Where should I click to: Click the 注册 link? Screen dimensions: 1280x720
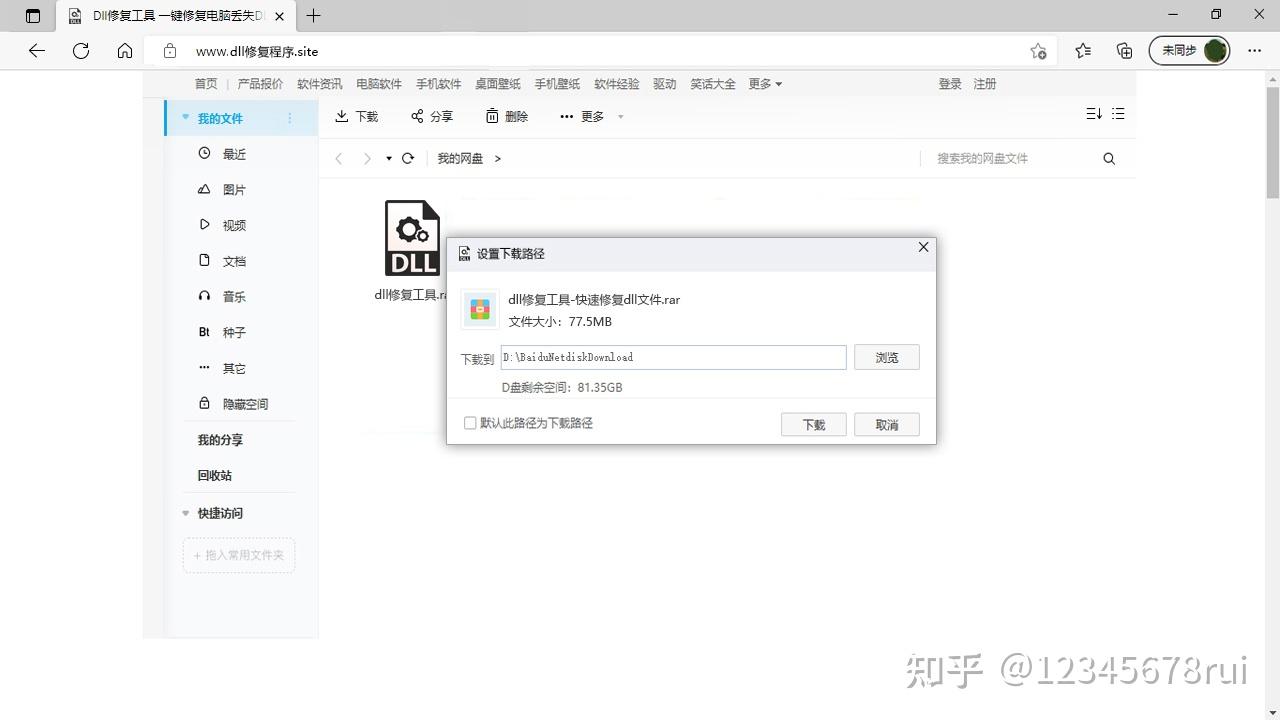pyautogui.click(x=985, y=84)
